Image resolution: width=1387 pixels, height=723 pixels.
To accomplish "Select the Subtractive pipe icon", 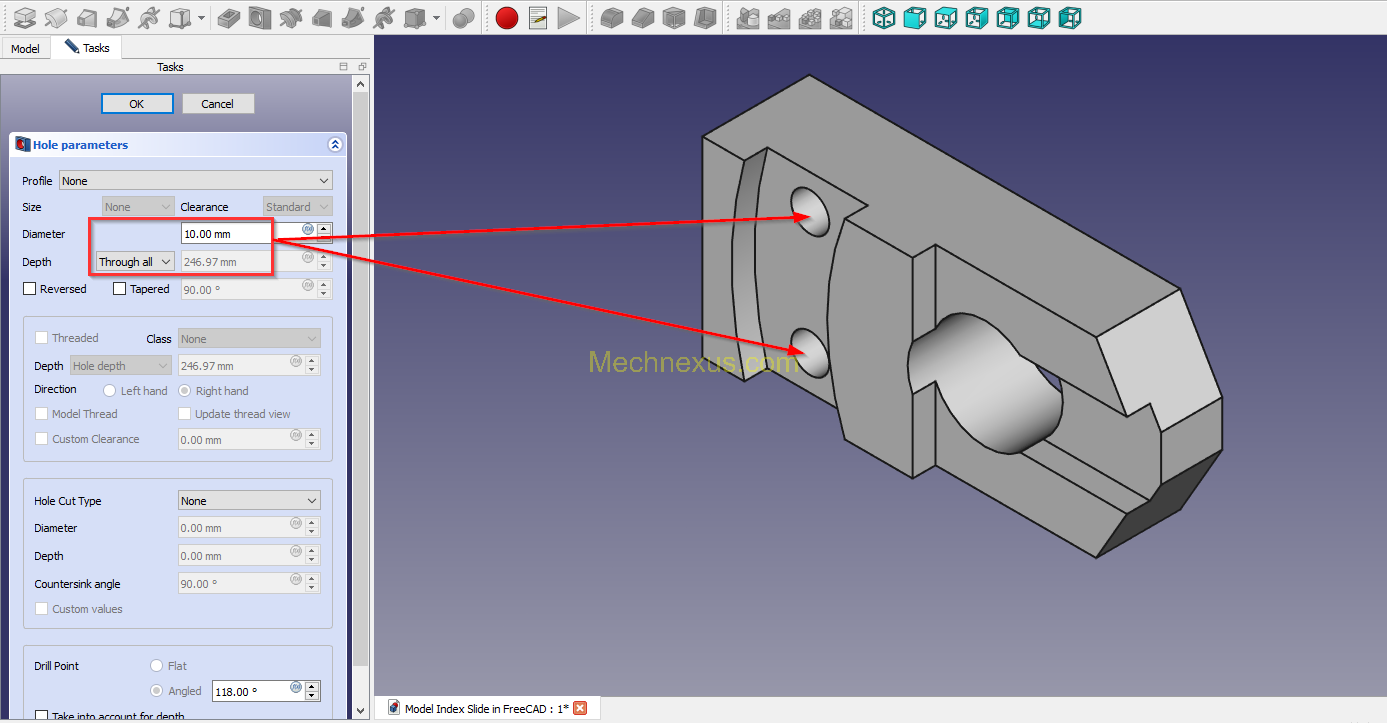I will pos(353,17).
